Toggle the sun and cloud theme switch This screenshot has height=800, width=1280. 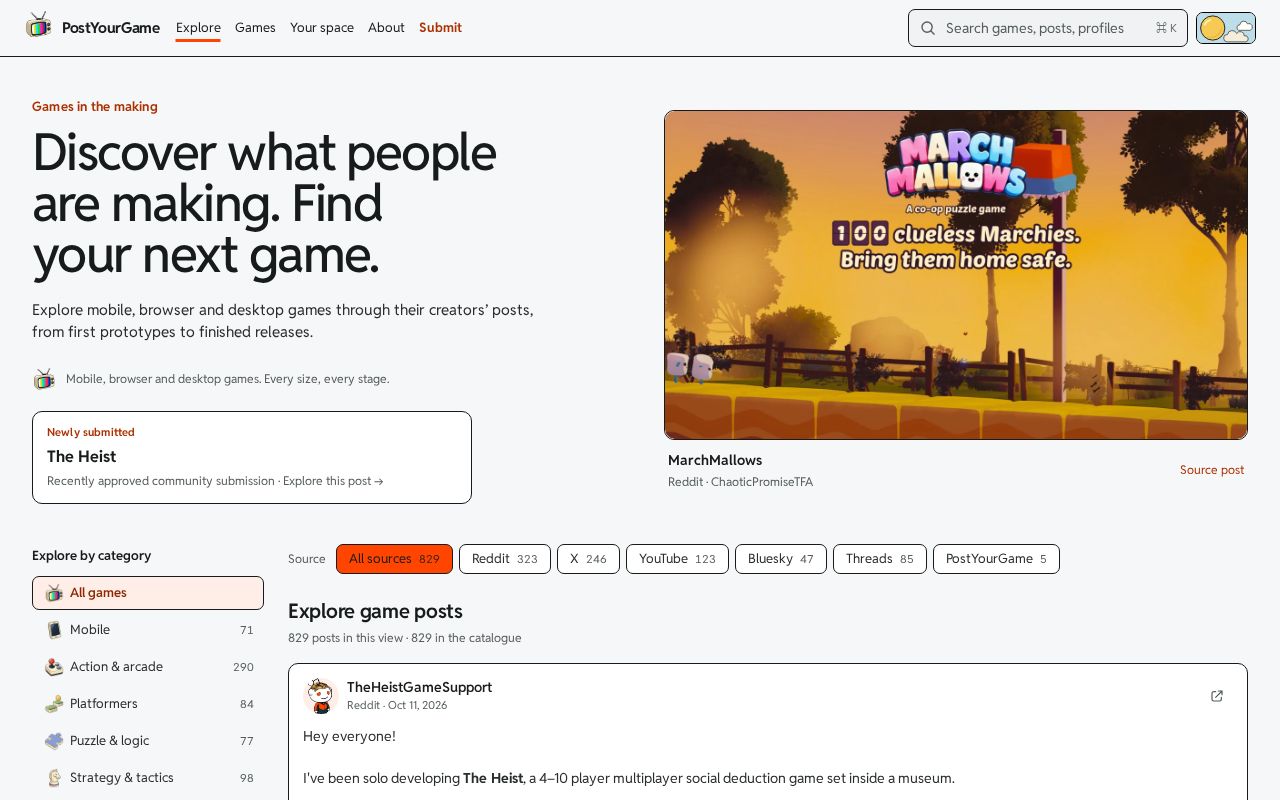pos(1226,28)
